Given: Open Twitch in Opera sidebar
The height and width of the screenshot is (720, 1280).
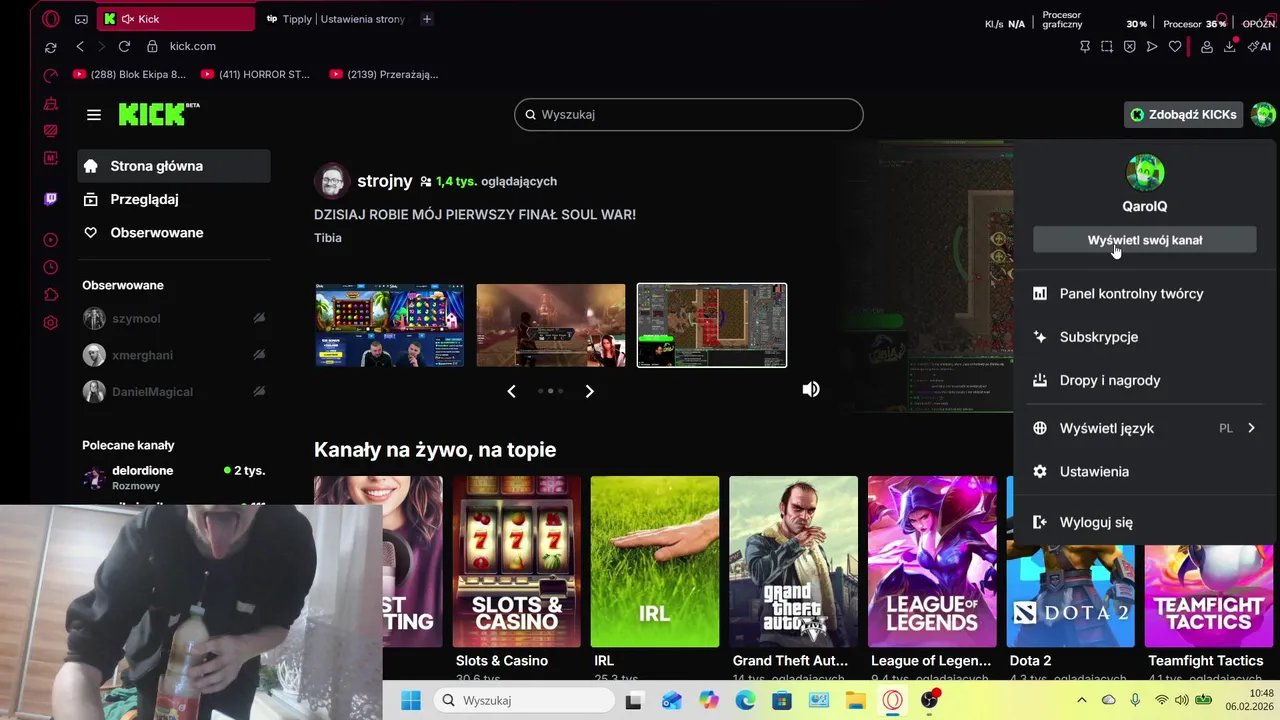Looking at the screenshot, I should click(x=51, y=199).
